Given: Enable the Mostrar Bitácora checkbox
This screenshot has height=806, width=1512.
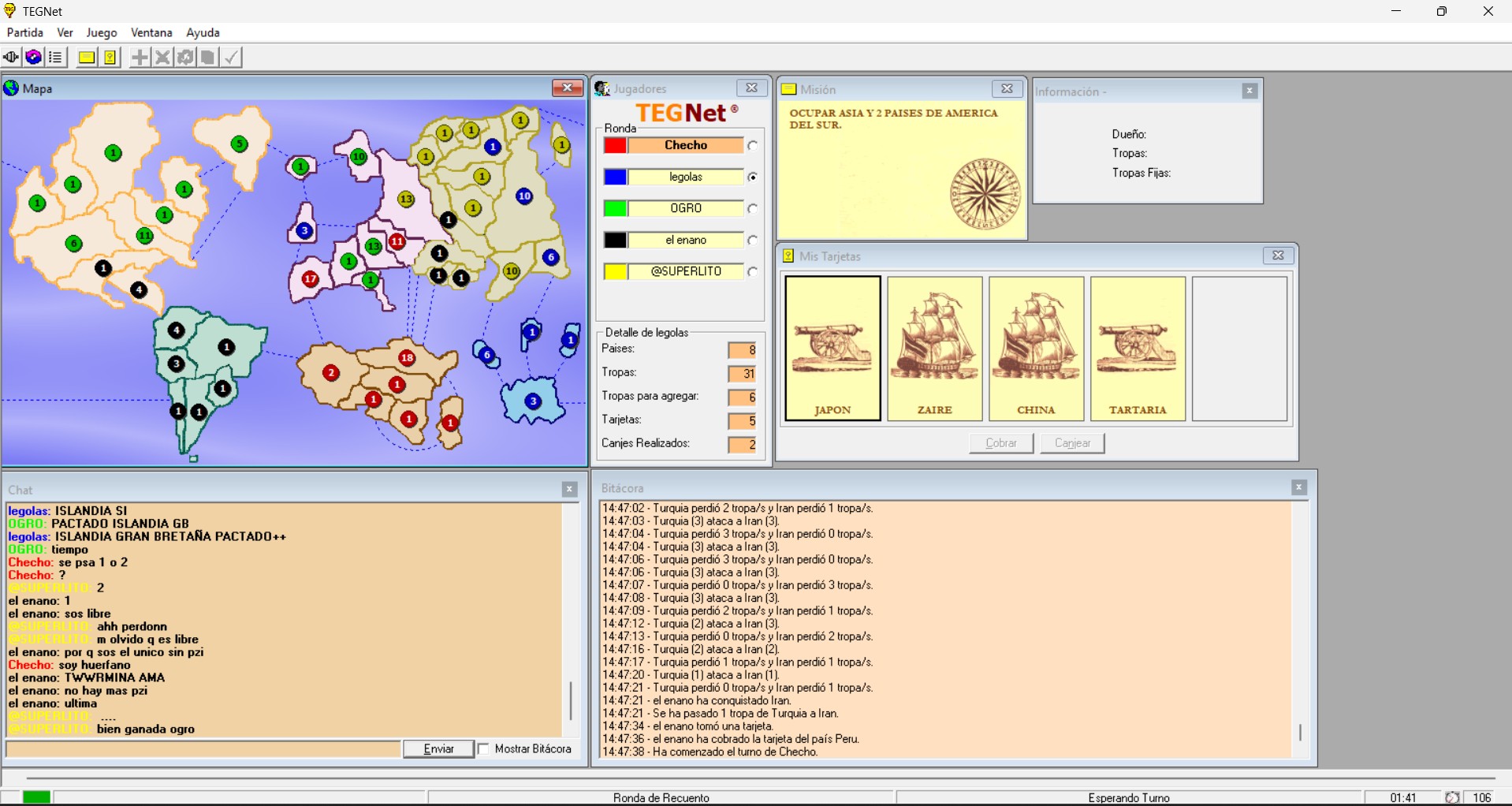Looking at the screenshot, I should coord(484,749).
